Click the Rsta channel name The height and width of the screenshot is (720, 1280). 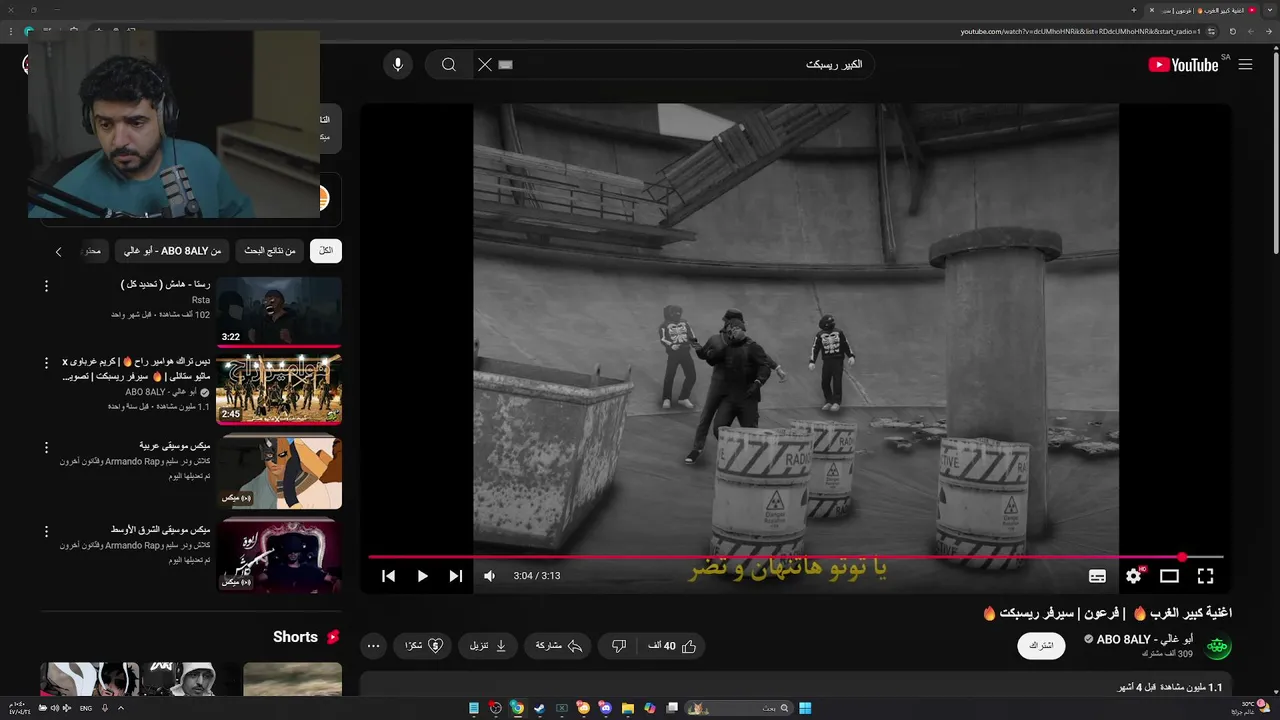201,300
